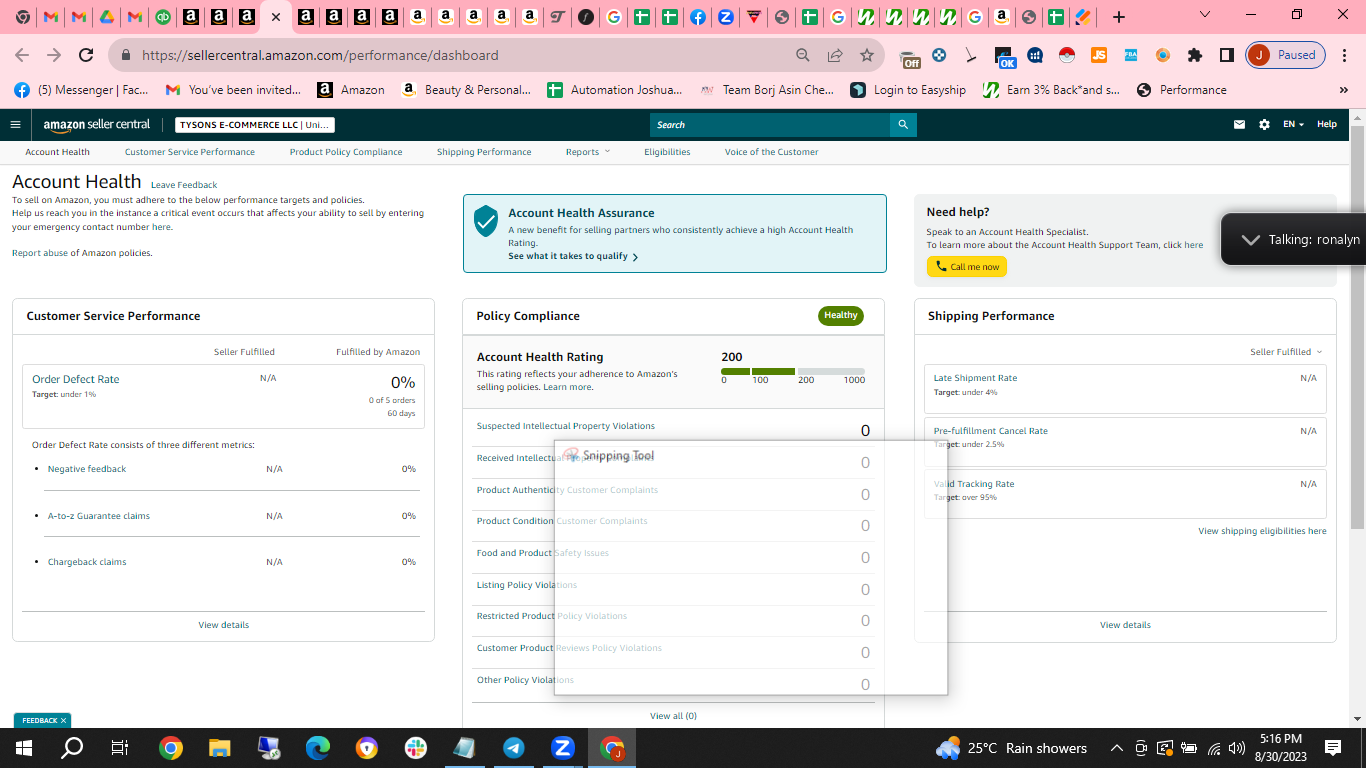
Task: Open Slack from the taskbar
Action: 416,748
